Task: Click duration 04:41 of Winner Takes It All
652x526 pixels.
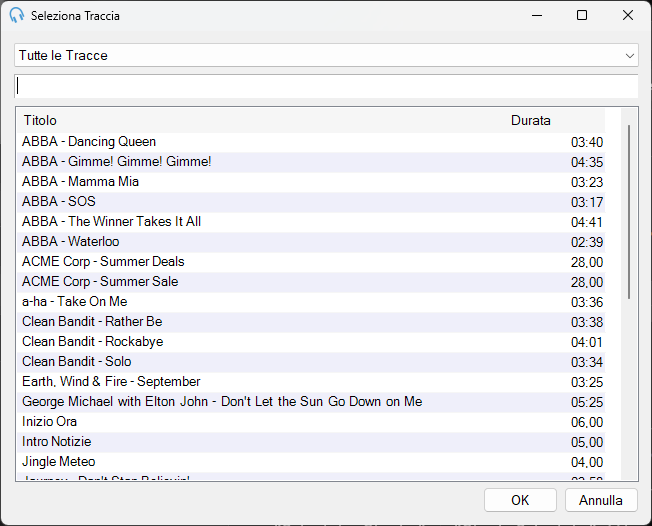Action: [587, 222]
